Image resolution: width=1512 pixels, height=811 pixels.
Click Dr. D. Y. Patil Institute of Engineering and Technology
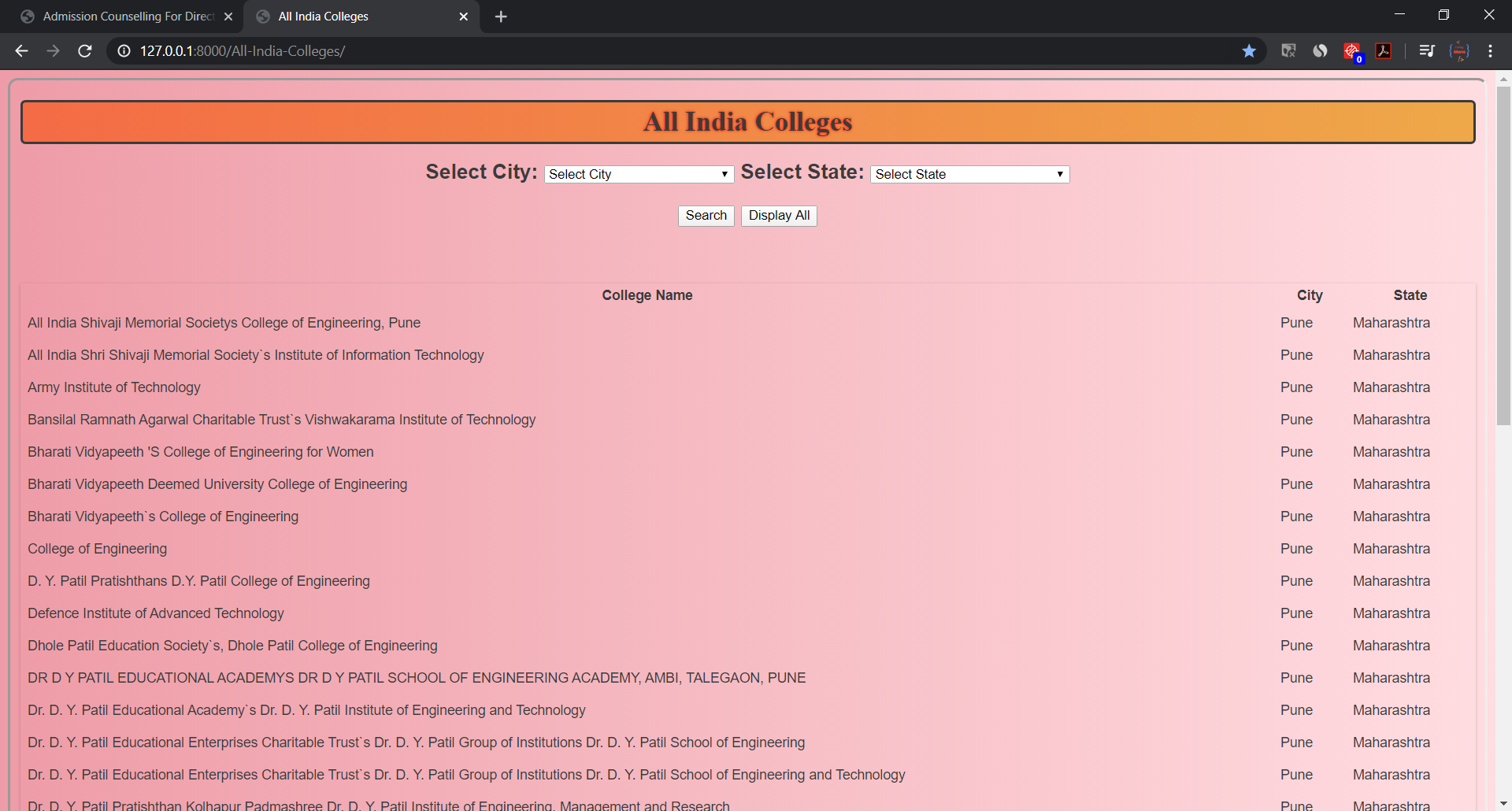coord(306,710)
